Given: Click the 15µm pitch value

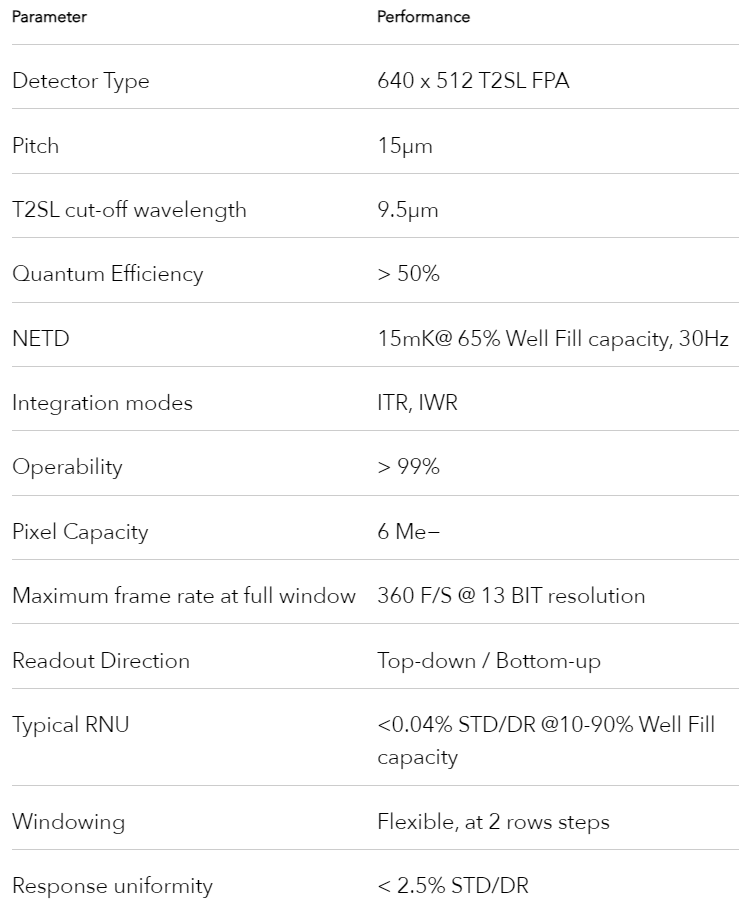Looking at the screenshot, I should click(405, 146).
